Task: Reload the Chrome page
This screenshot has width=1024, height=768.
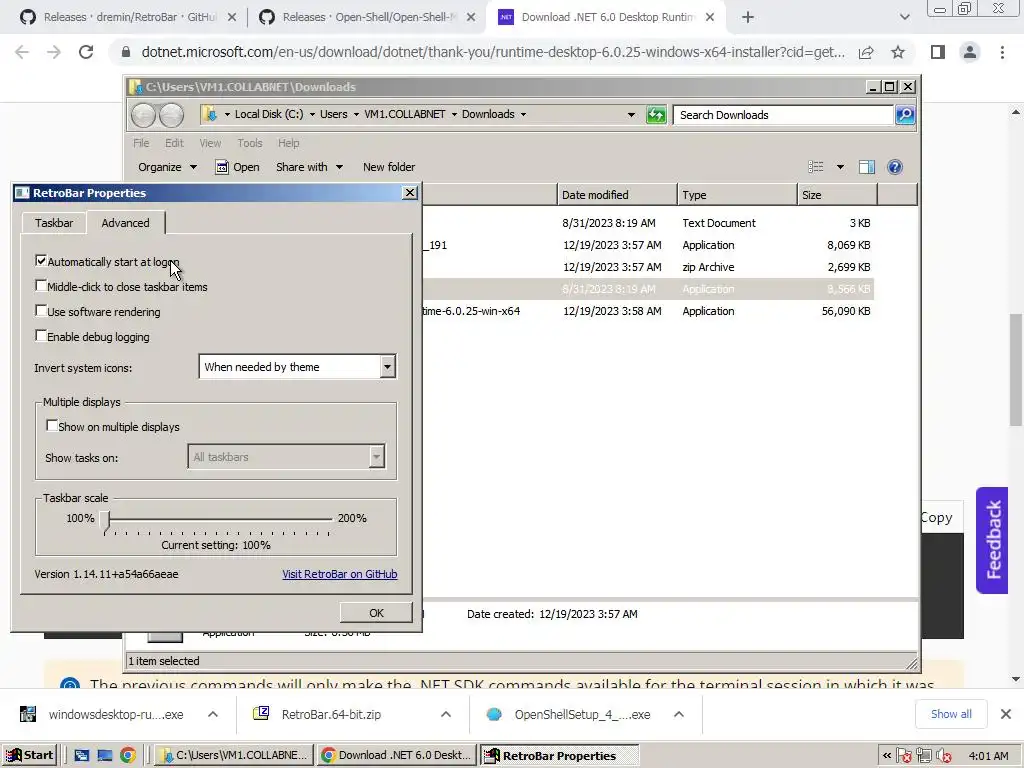Action: coord(86,52)
